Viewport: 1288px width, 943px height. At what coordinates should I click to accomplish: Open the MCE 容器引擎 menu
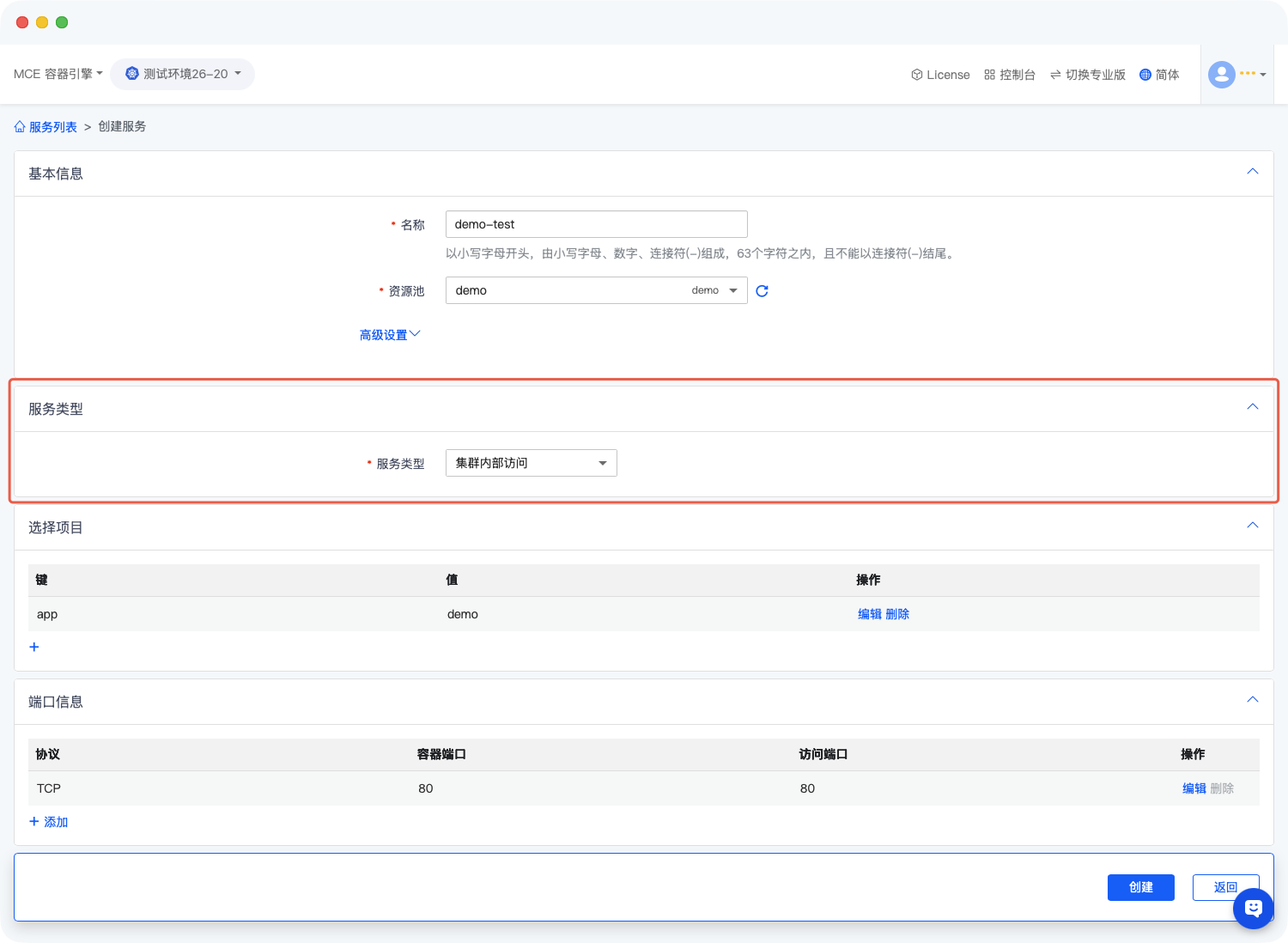[58, 74]
